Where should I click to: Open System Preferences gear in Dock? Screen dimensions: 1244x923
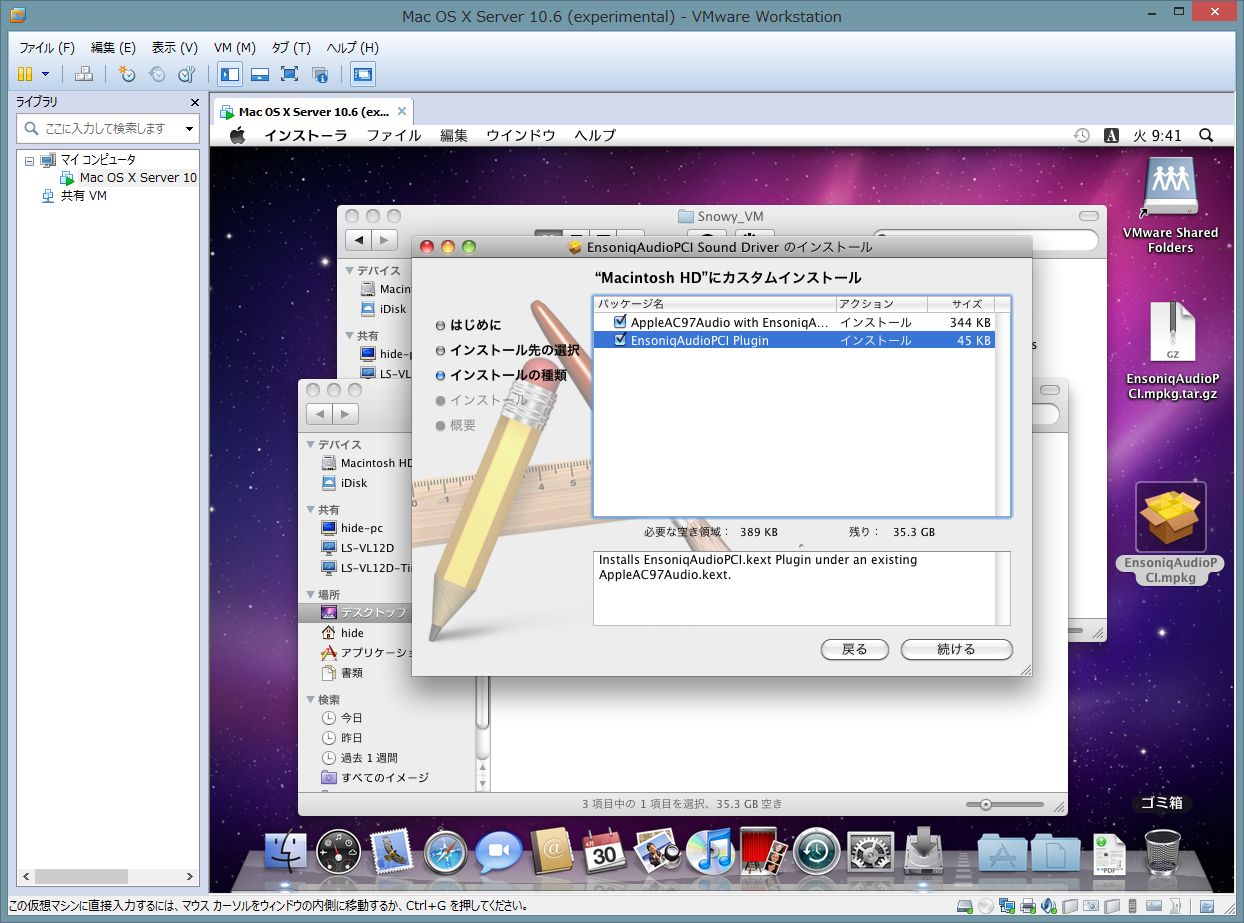click(x=870, y=853)
